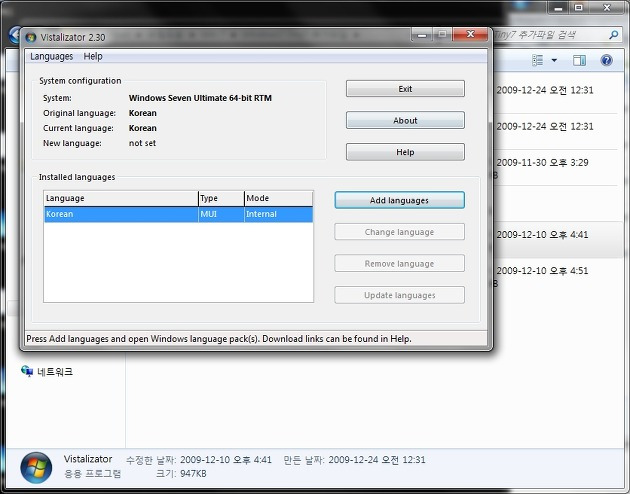Click the Vistalizator file icon in details pane
The width and height of the screenshot is (630, 494).
[x=36, y=468]
